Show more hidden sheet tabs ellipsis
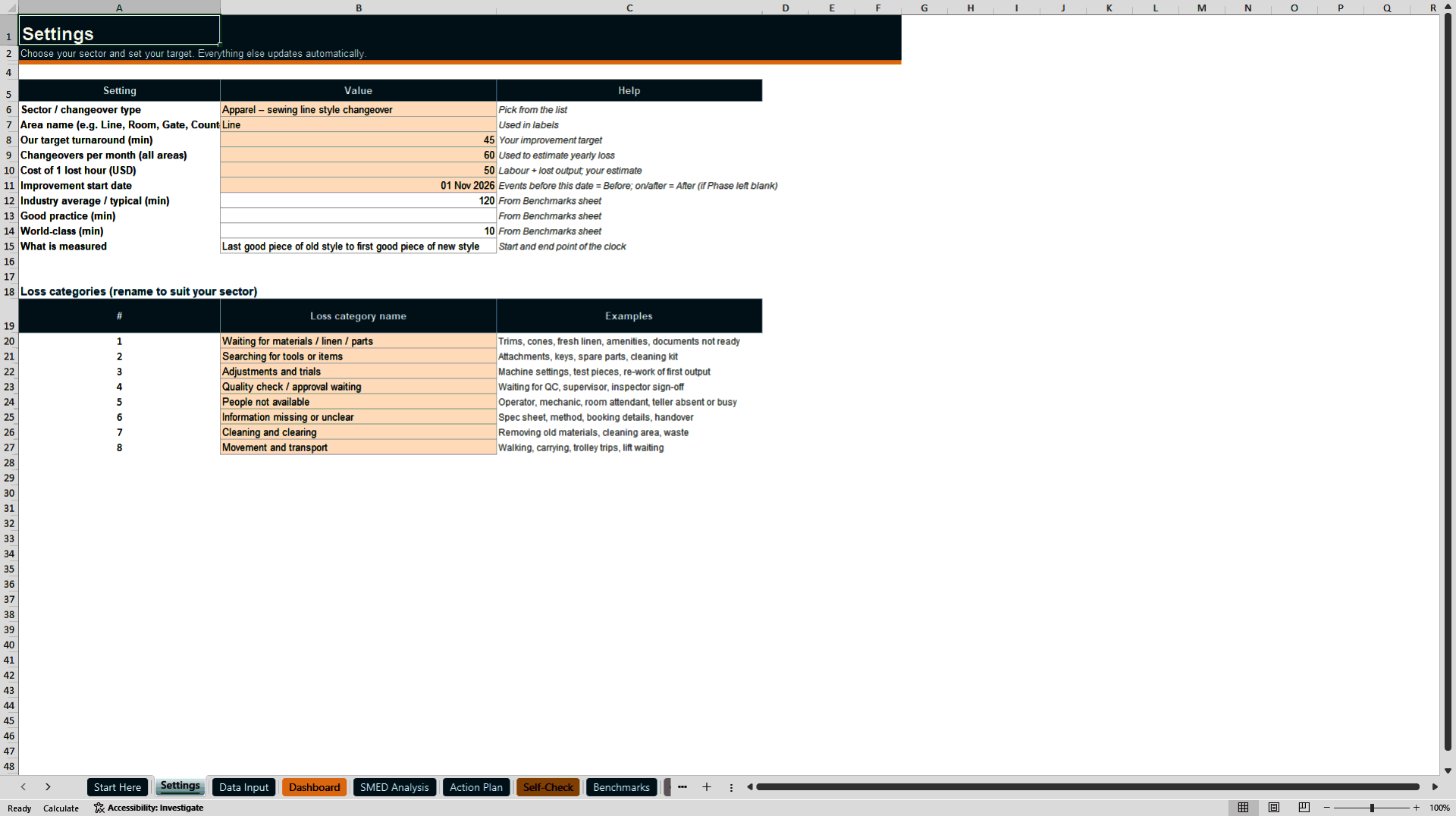Screen dimensions: 1456x816 682,787
